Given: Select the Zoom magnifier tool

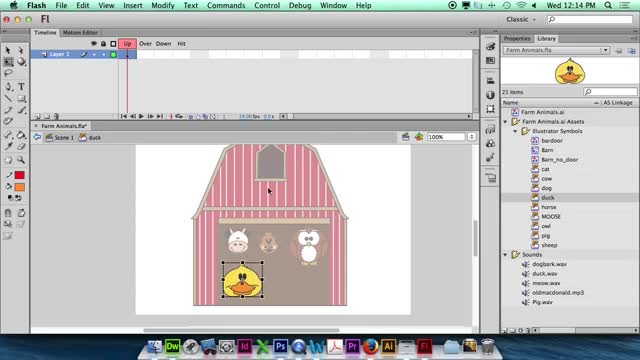Looking at the screenshot, I should [x=21, y=160].
